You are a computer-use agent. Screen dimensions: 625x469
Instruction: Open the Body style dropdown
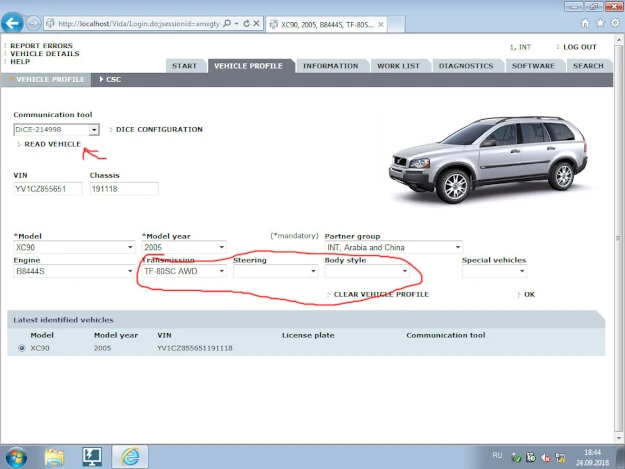pyautogui.click(x=404, y=271)
